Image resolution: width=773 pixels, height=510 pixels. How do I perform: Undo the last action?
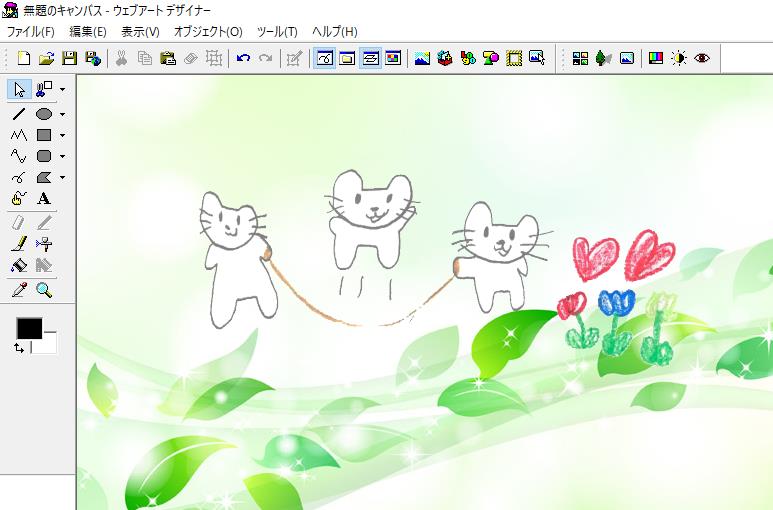pos(243,58)
